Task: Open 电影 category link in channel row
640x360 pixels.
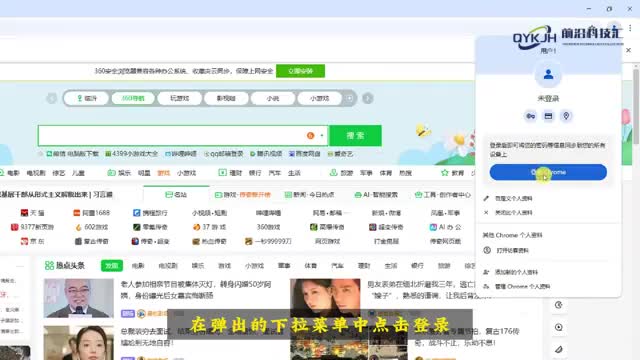Action: pyautogui.click(x=13, y=173)
